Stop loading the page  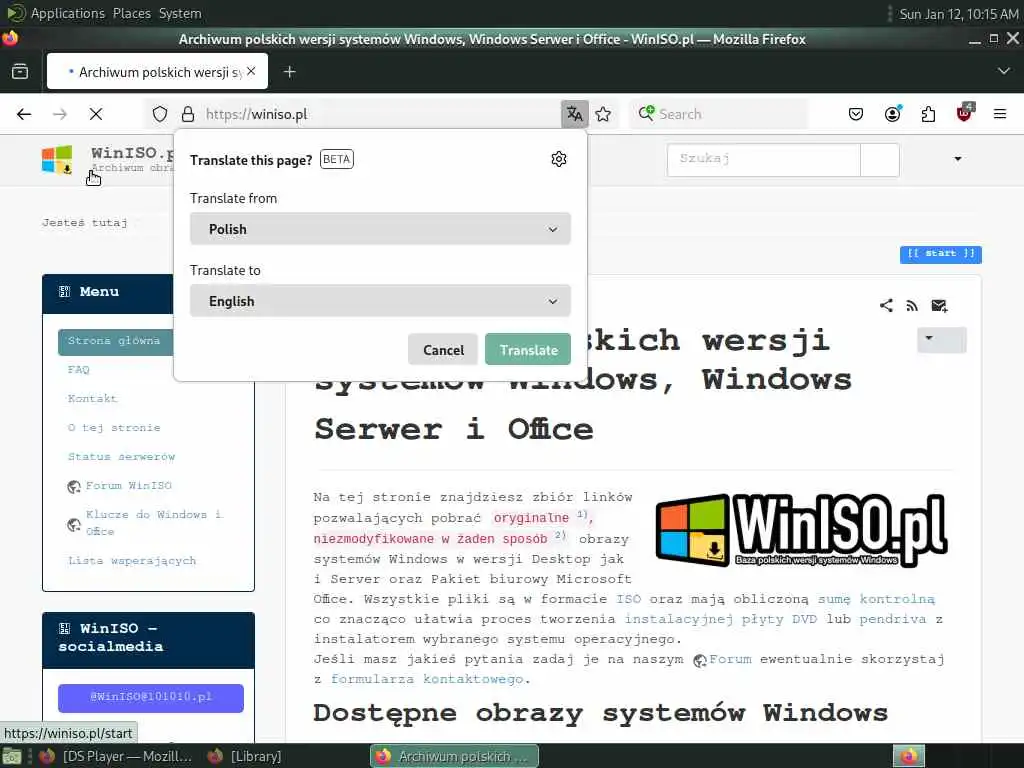[x=96, y=114]
